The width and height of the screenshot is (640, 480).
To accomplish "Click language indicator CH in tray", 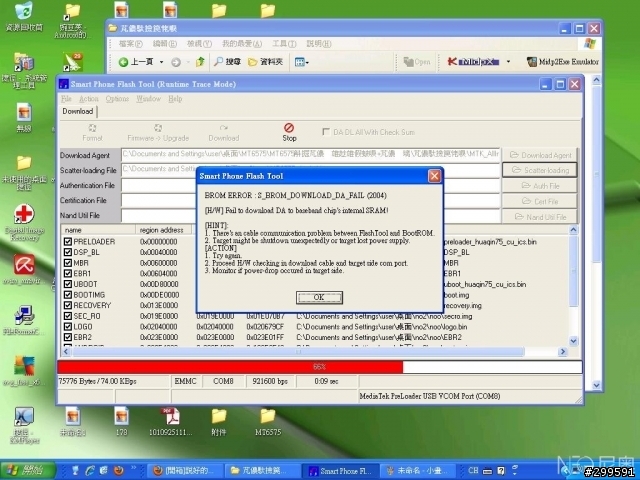I will (473, 470).
